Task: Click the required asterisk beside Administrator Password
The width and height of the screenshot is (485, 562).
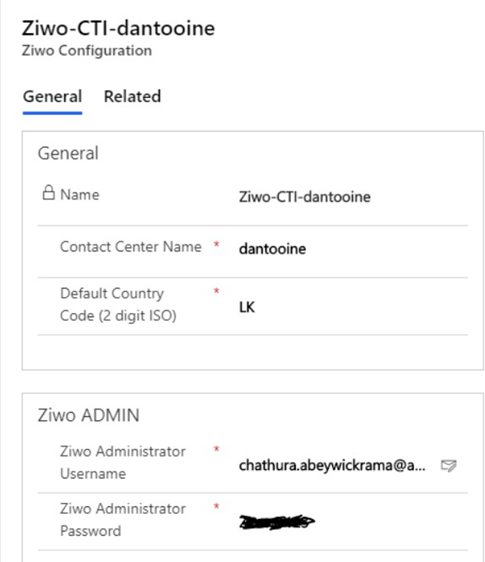Action: pyautogui.click(x=217, y=507)
